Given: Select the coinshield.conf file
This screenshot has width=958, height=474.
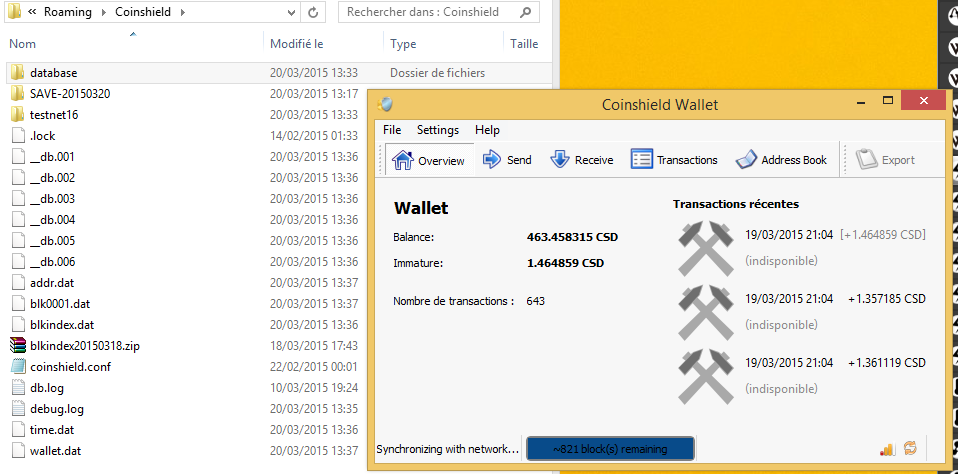Looking at the screenshot, I should point(70,367).
